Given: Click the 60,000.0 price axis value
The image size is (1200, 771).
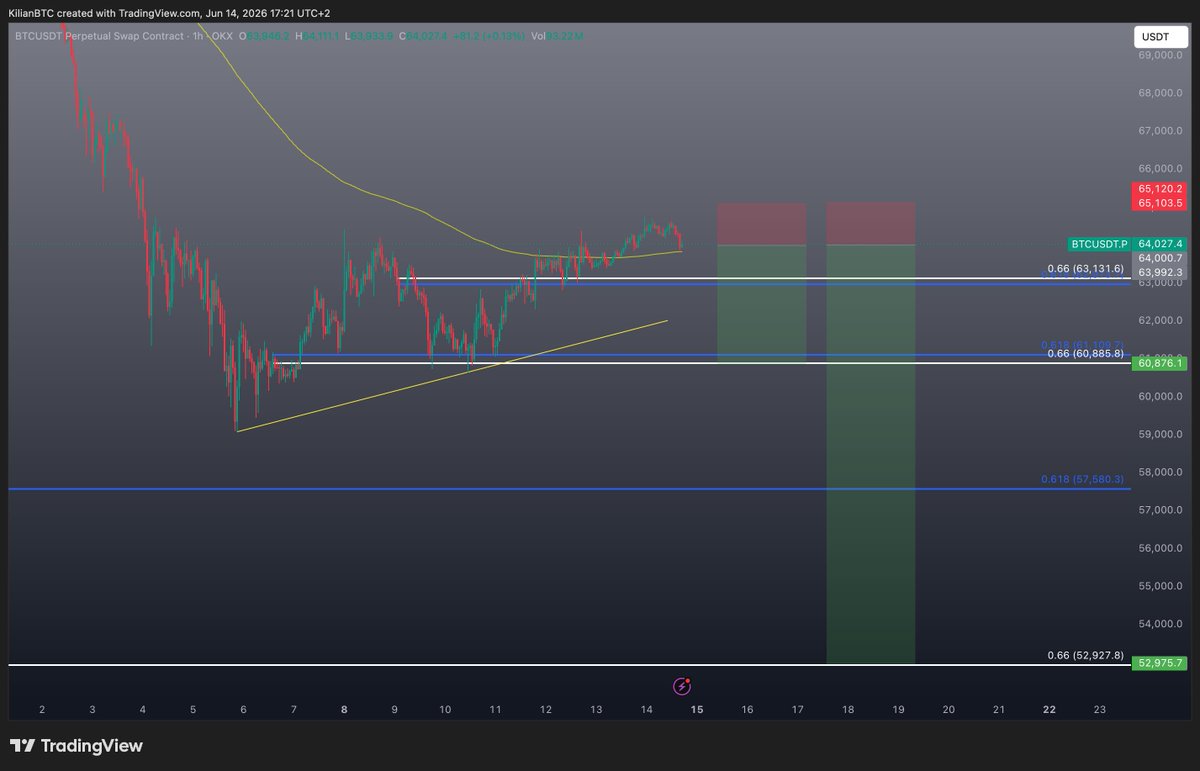Looking at the screenshot, I should click(1160, 396).
